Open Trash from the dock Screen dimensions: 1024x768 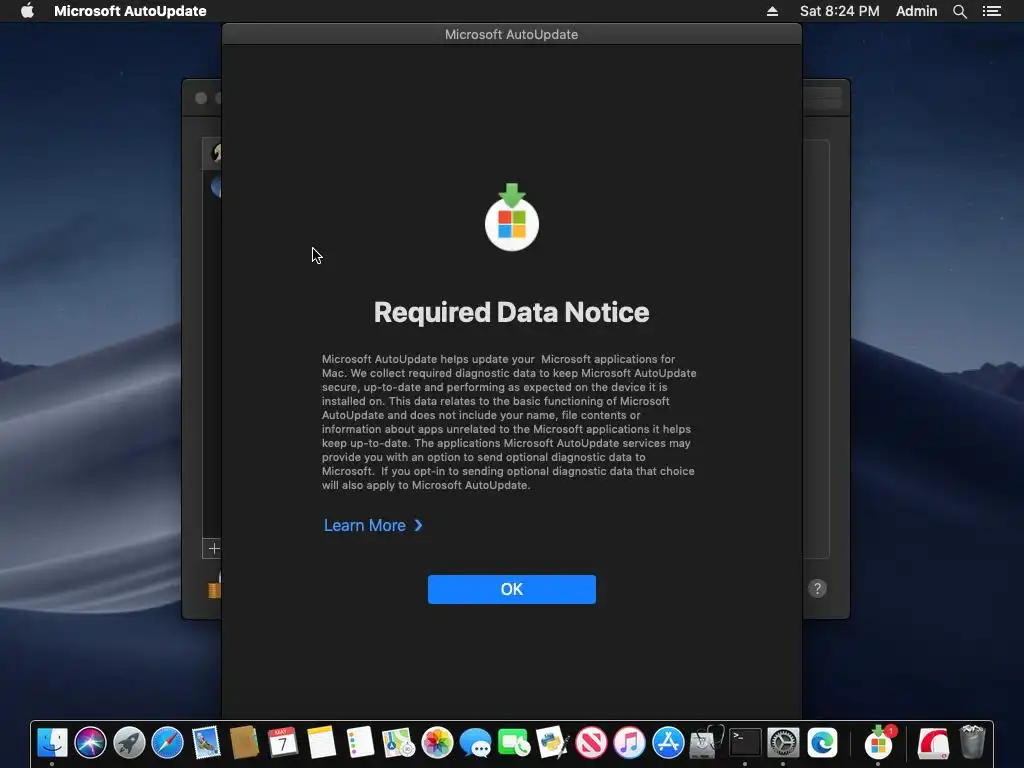pos(972,743)
